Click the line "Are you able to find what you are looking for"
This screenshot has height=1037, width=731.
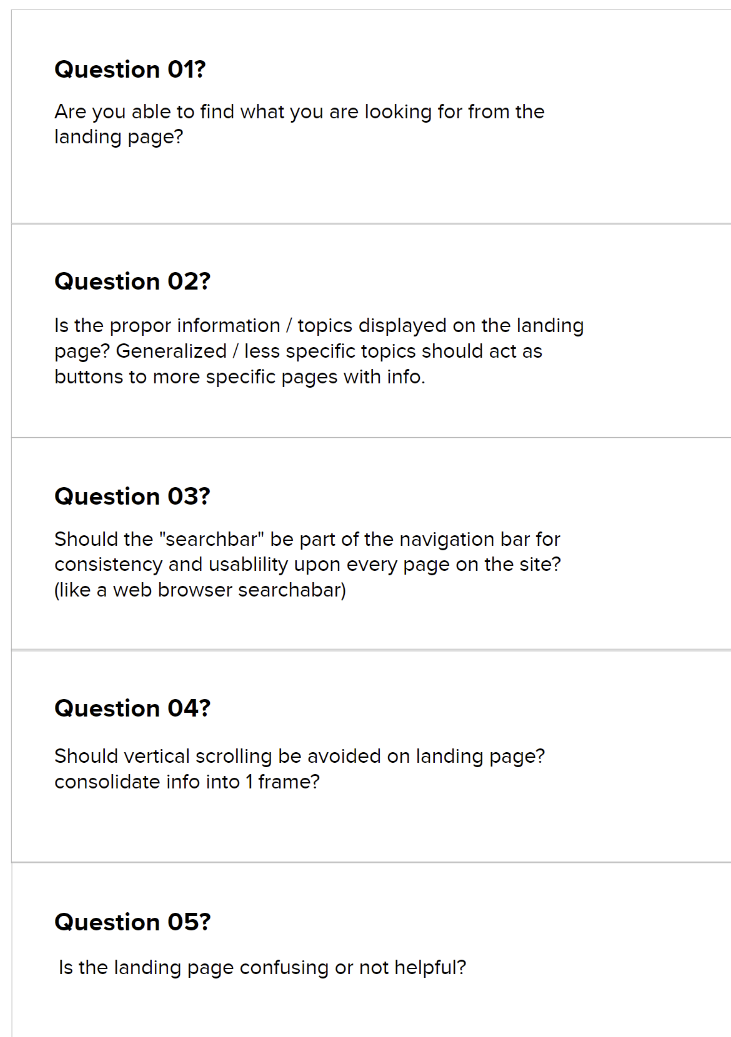[299, 112]
